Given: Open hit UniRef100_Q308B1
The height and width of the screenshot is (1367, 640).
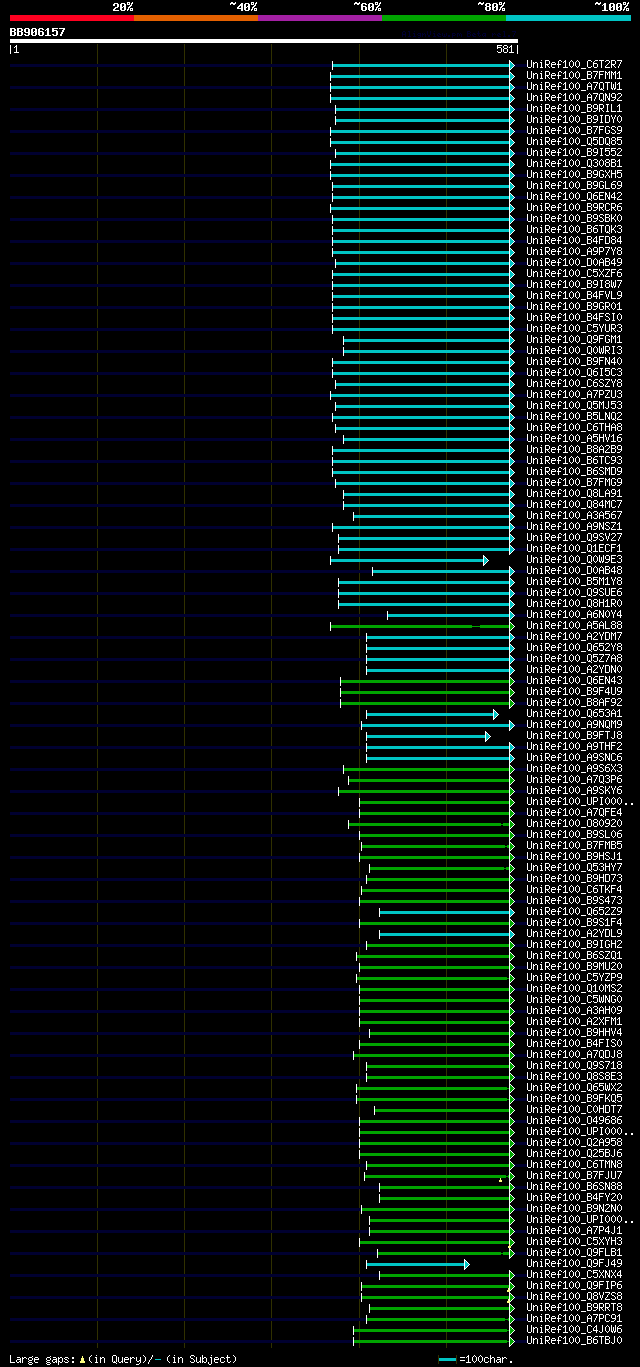Looking at the screenshot, I should click(x=574, y=163).
